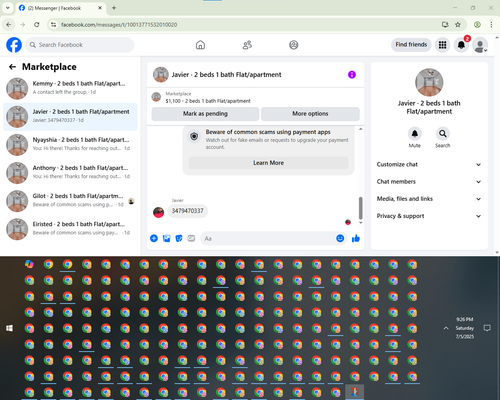Click the listing thumbnail in right panel
Viewport: 500px width, 400px height.
(x=429, y=82)
